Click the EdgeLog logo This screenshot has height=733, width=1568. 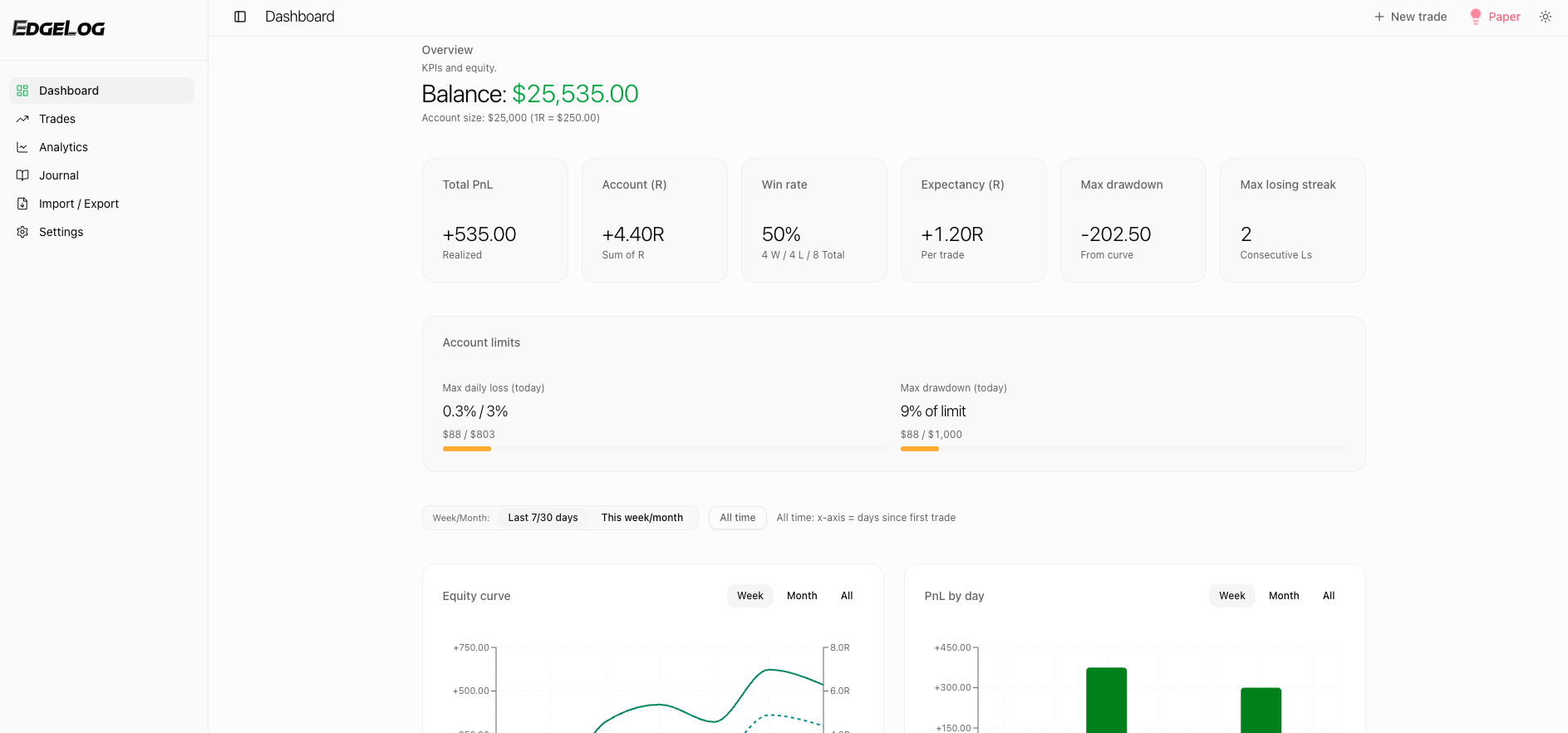pos(59,28)
